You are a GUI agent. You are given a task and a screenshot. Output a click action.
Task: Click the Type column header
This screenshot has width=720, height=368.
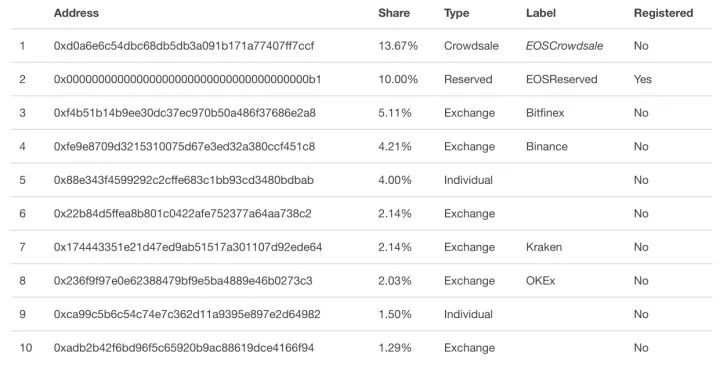click(x=456, y=13)
